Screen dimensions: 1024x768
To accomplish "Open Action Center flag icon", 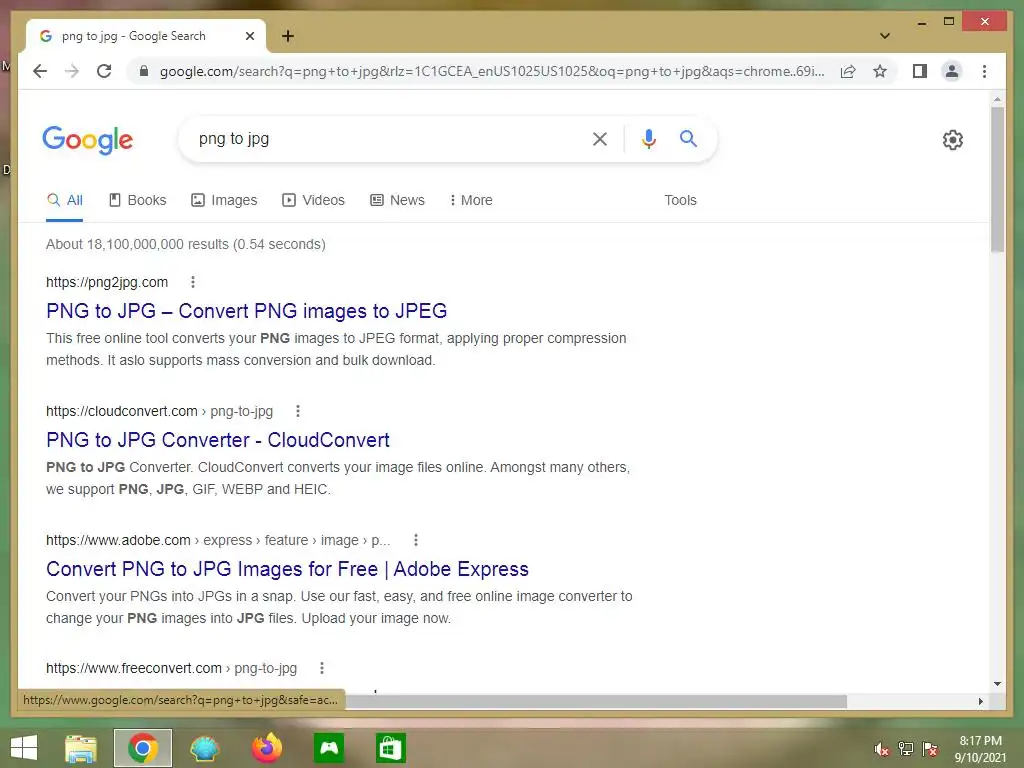I will coord(929,749).
